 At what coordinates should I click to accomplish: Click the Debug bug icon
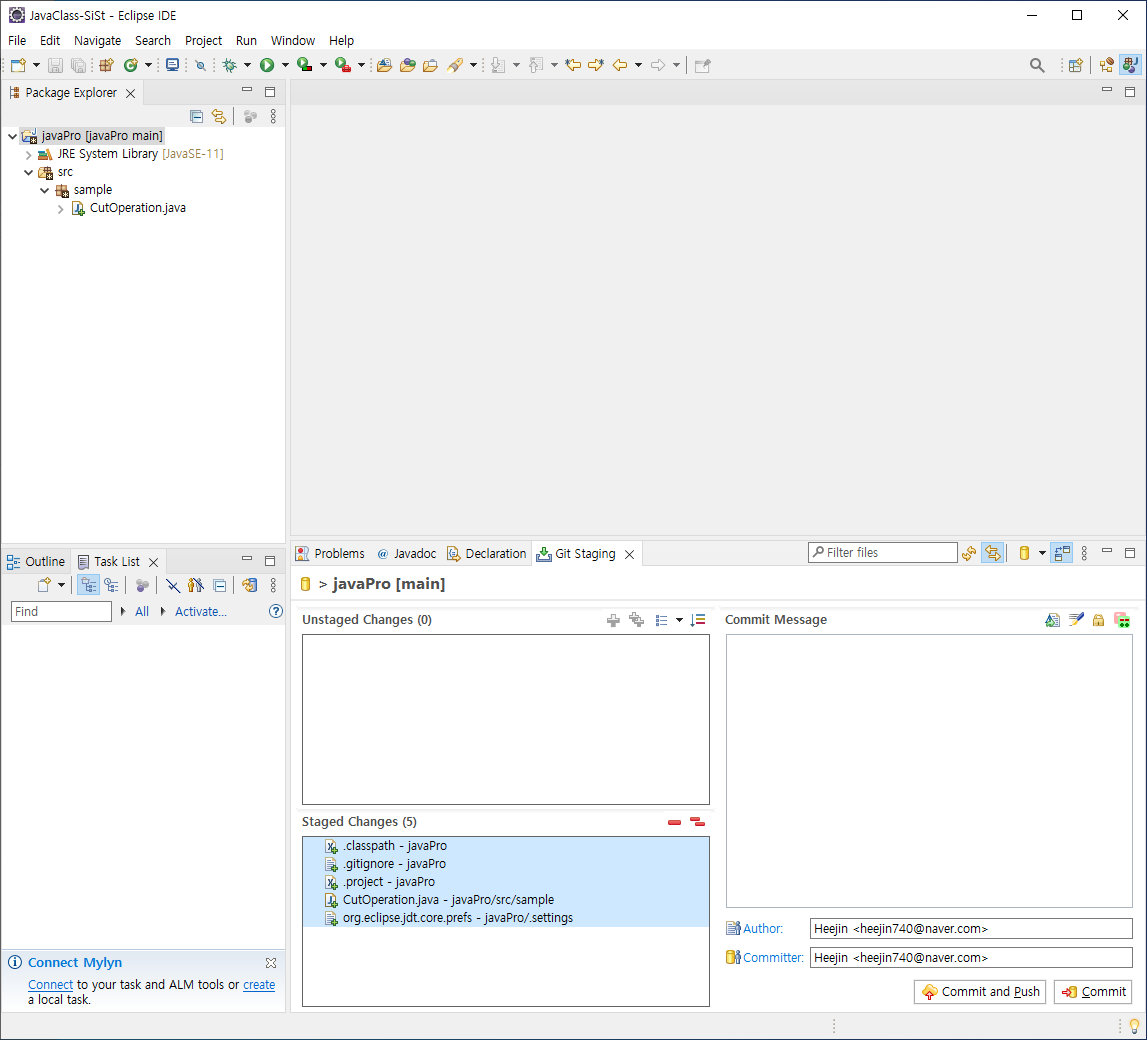tap(230, 65)
